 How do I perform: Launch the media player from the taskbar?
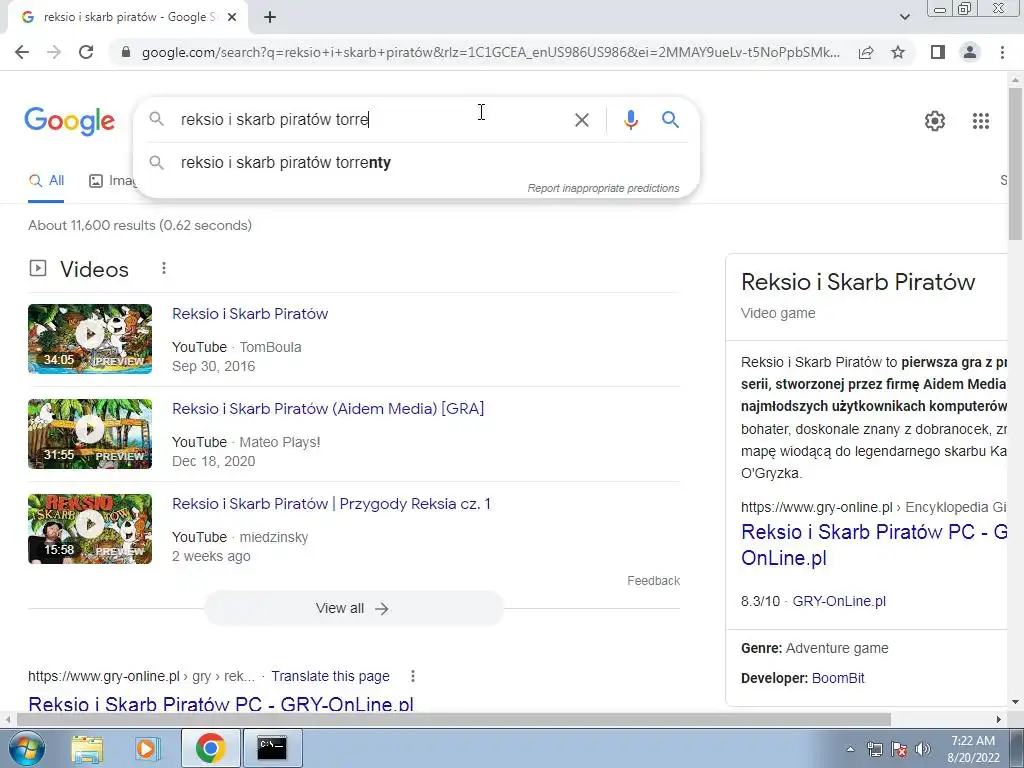(x=148, y=748)
